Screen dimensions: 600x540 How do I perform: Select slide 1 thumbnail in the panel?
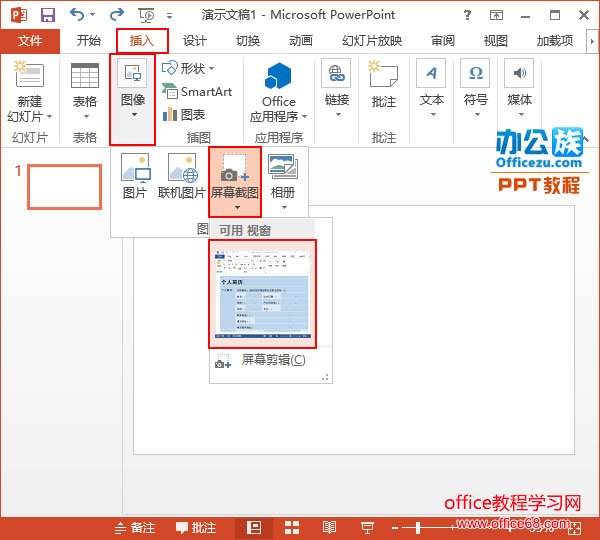[x=64, y=187]
